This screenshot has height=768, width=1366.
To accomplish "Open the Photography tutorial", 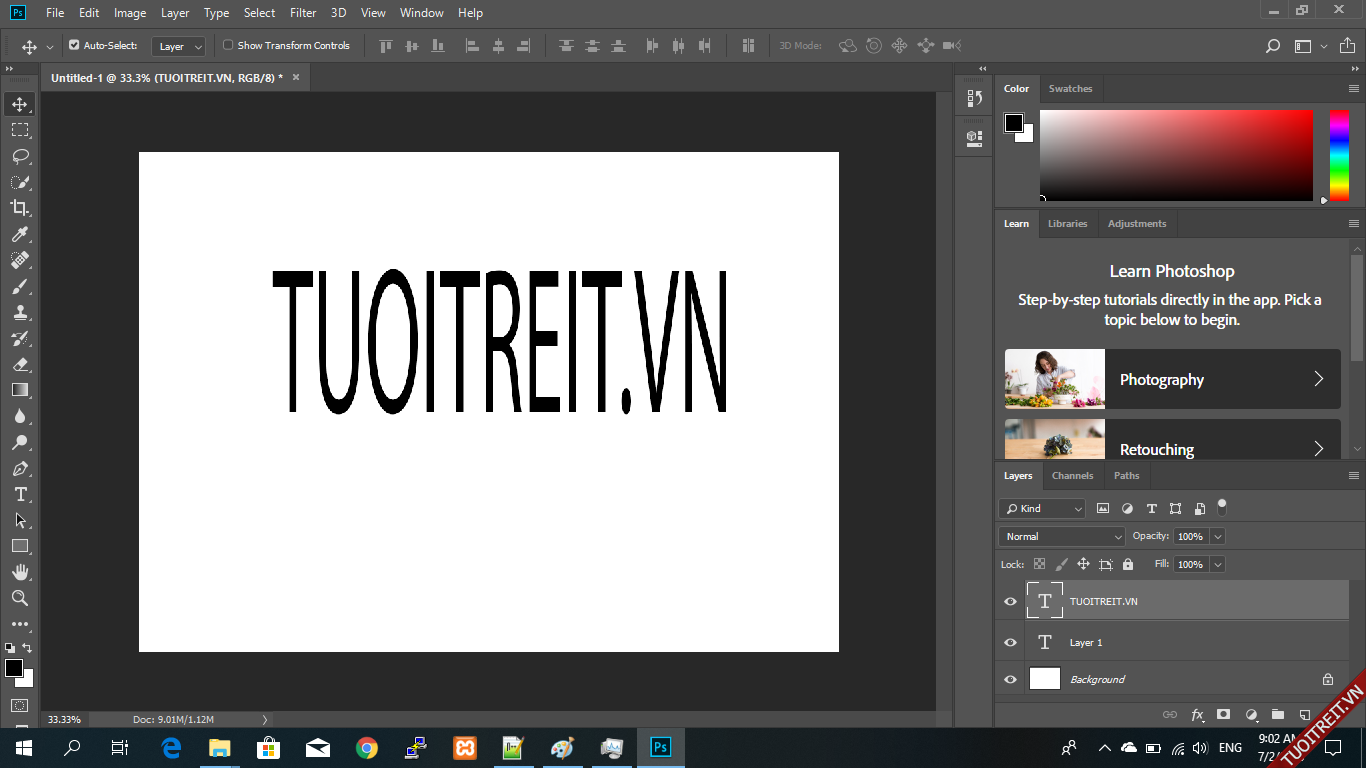I will point(1172,379).
